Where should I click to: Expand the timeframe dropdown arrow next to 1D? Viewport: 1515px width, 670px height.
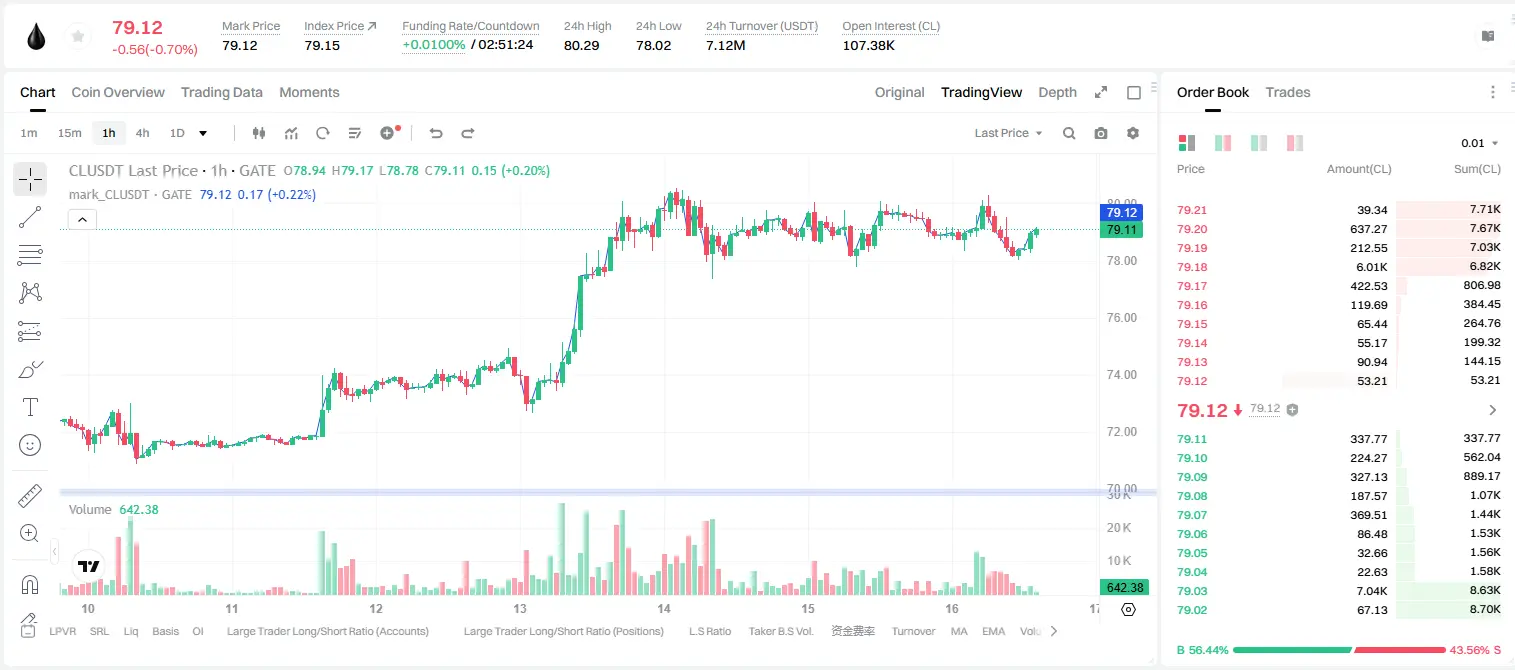203,133
